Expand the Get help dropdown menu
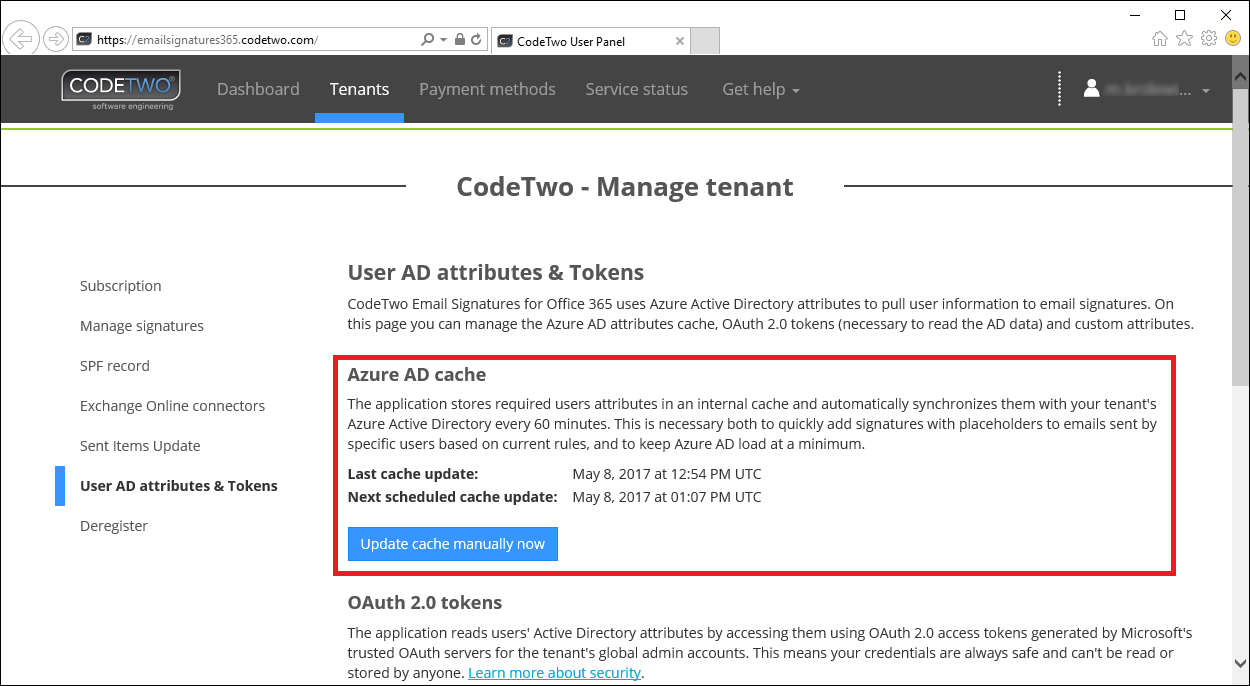The height and width of the screenshot is (686, 1250). tap(761, 89)
